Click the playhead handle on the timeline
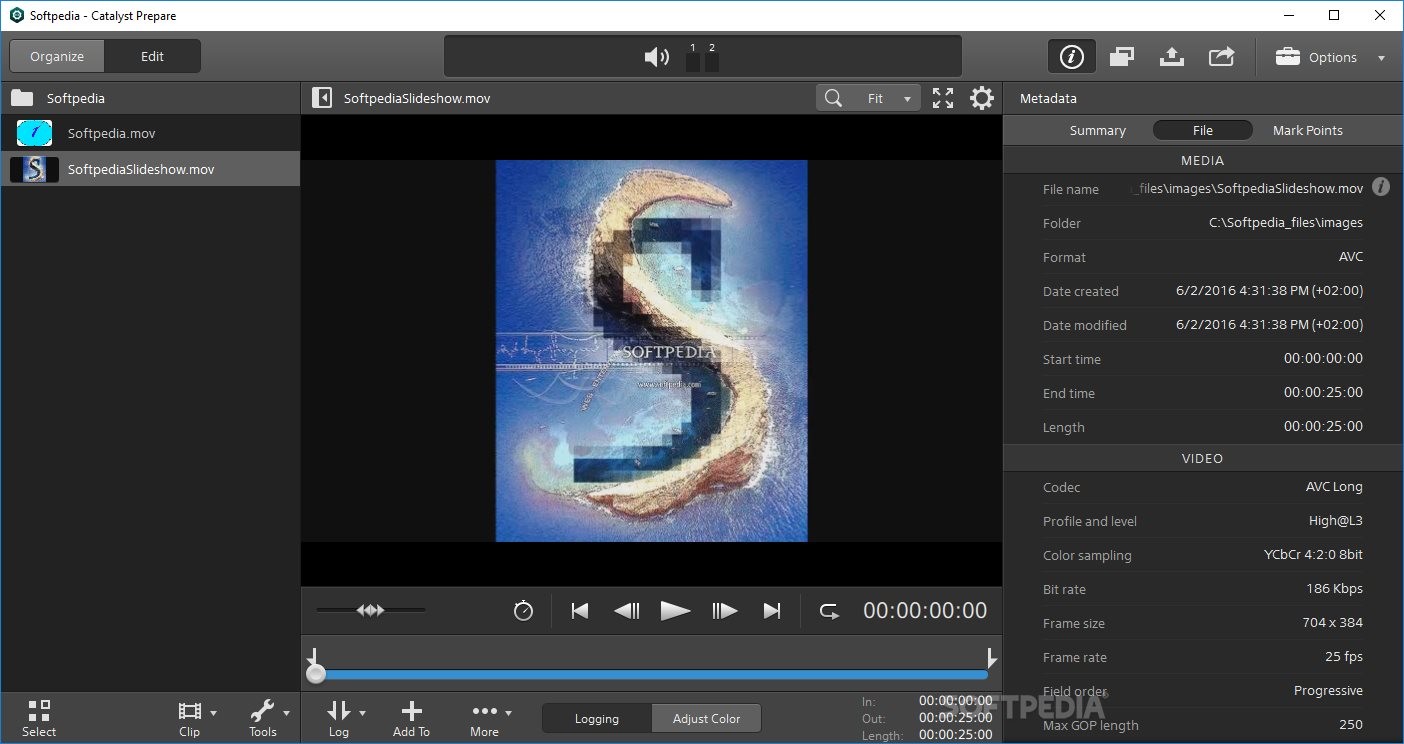Image resolution: width=1404 pixels, height=744 pixels. coord(316,675)
